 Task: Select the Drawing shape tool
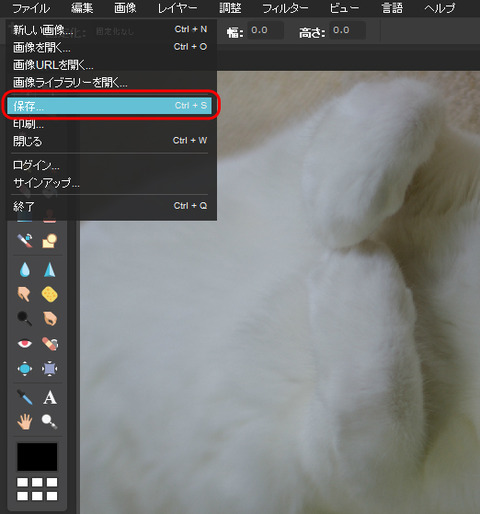point(50,241)
